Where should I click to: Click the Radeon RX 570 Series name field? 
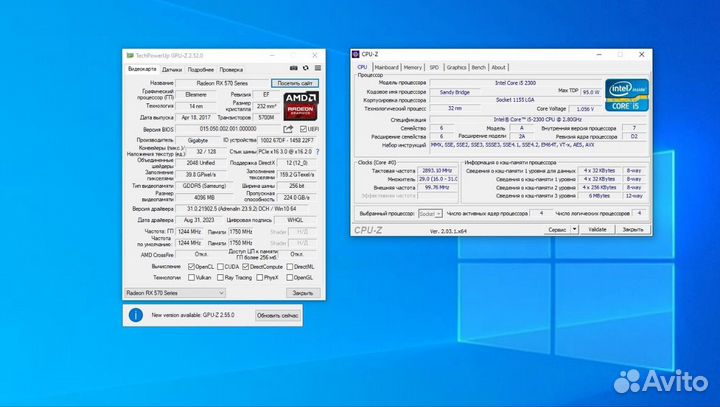tap(222, 83)
